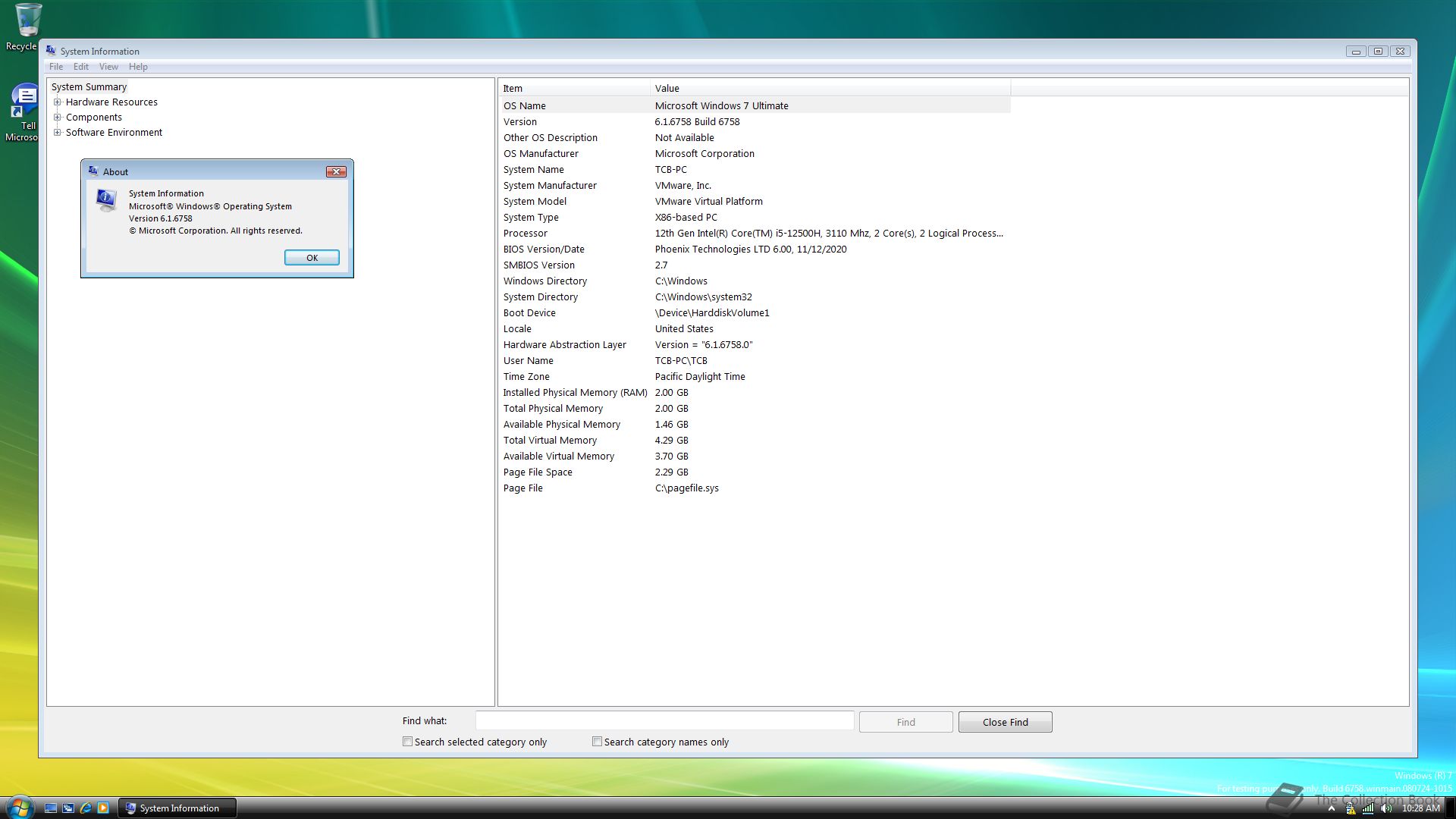Click into the Find what field
The width and height of the screenshot is (1456, 819).
pyautogui.click(x=664, y=721)
